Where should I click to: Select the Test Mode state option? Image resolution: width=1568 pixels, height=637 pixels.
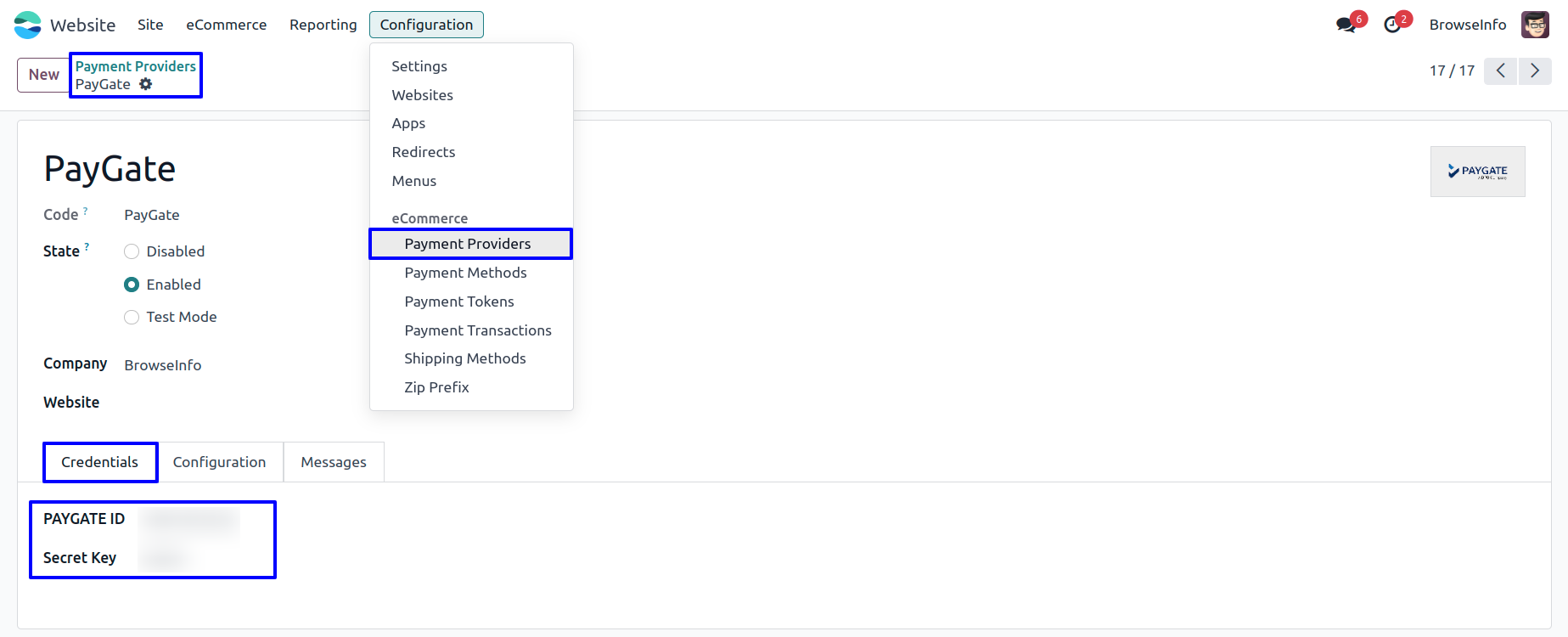(x=132, y=317)
